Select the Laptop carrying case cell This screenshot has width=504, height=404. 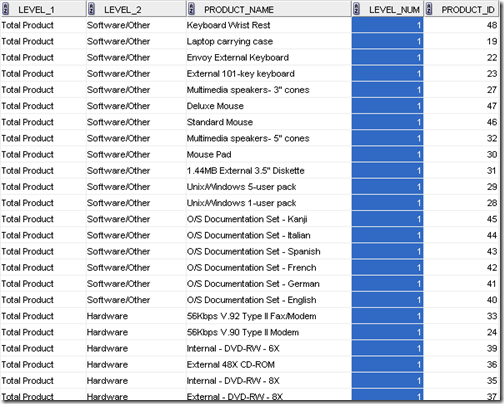point(269,41)
